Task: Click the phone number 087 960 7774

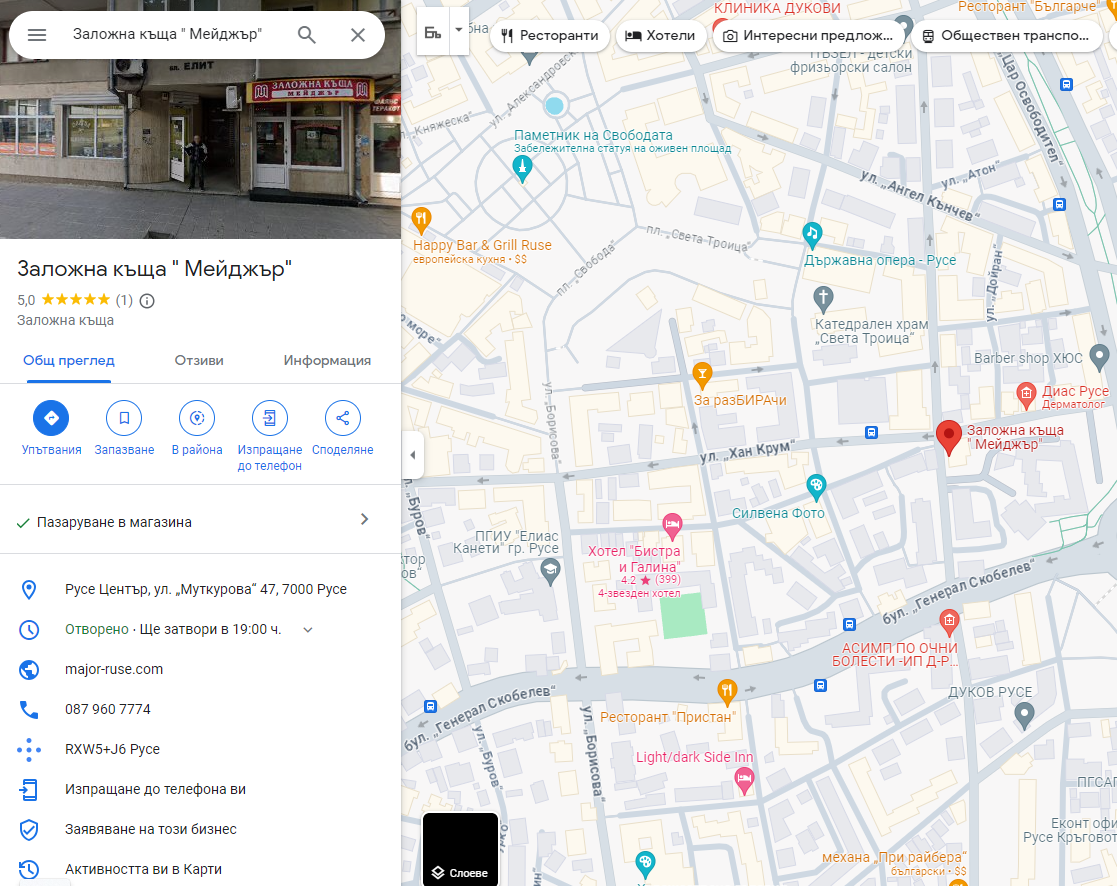Action: [x=108, y=709]
